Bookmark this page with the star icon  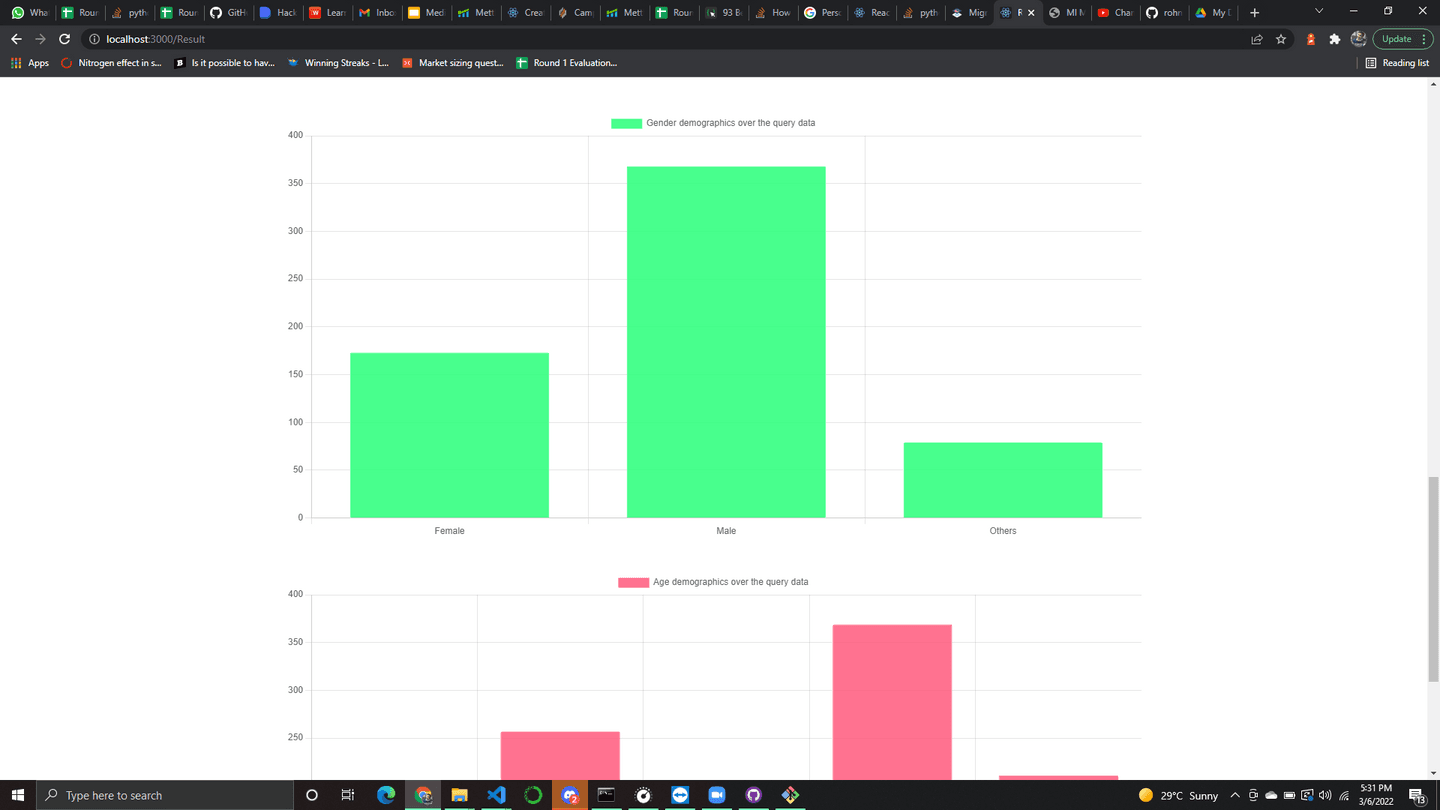(x=1281, y=39)
